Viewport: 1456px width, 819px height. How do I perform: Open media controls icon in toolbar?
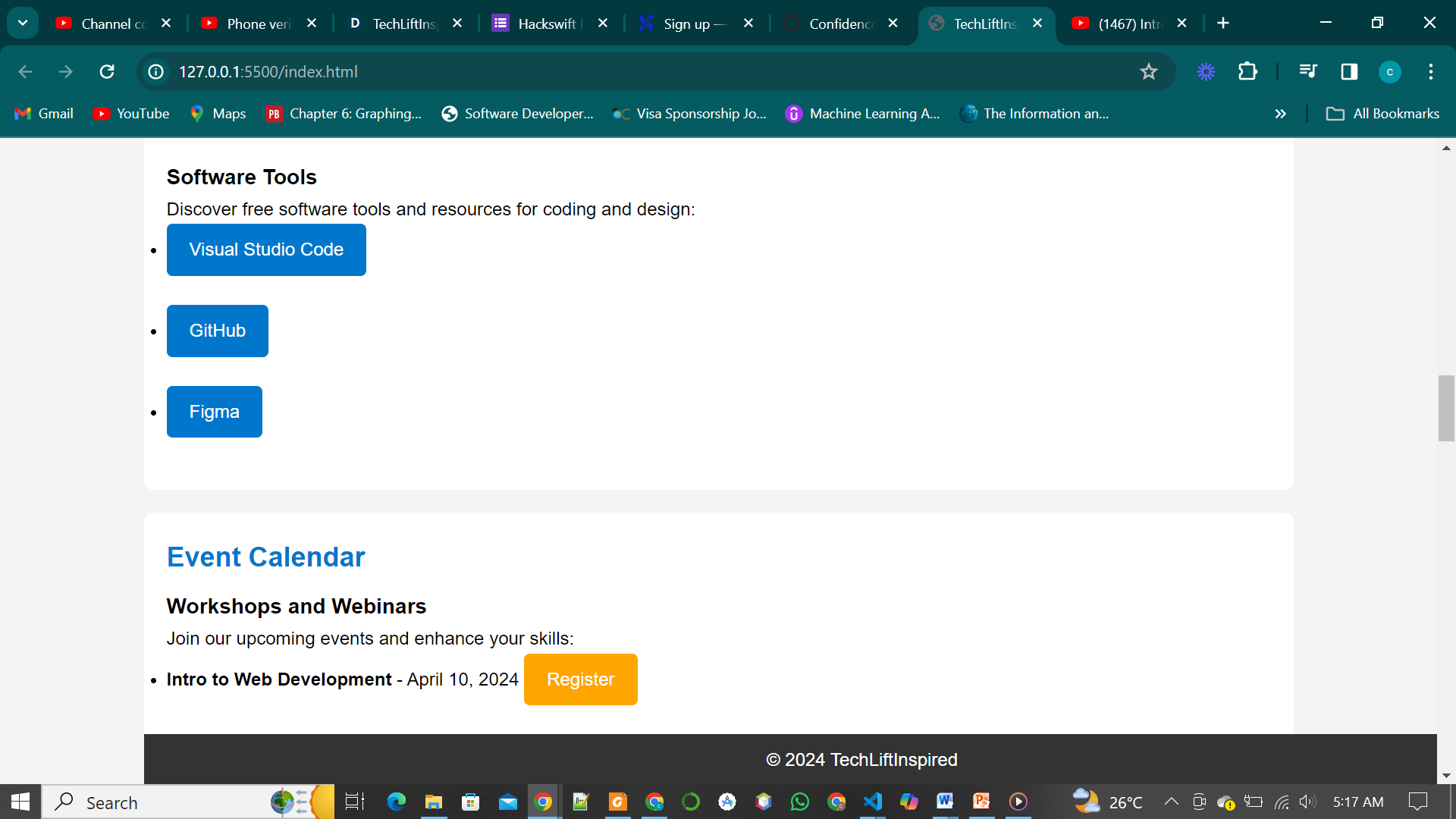(x=1307, y=71)
